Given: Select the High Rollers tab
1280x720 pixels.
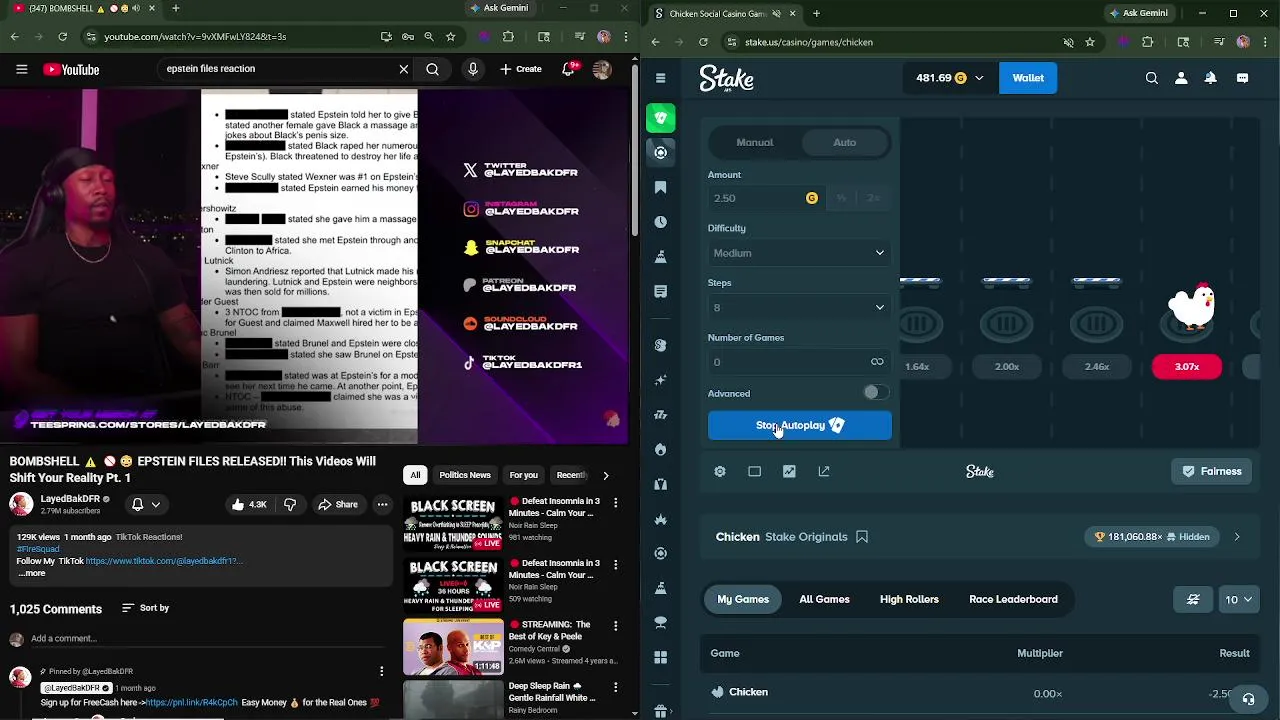Looking at the screenshot, I should click(x=909, y=599).
